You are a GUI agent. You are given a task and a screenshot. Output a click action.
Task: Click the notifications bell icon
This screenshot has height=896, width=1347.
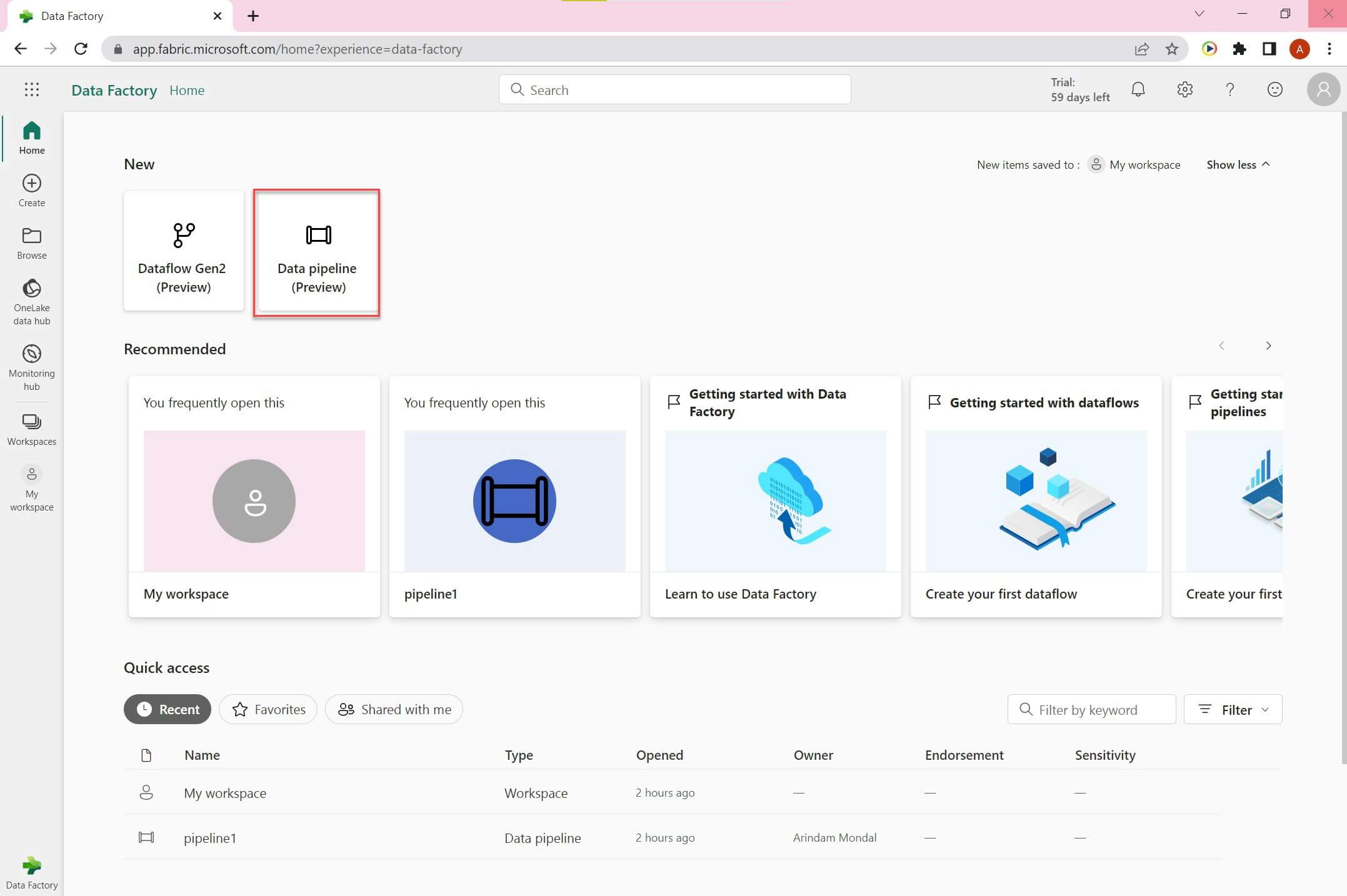pos(1138,90)
